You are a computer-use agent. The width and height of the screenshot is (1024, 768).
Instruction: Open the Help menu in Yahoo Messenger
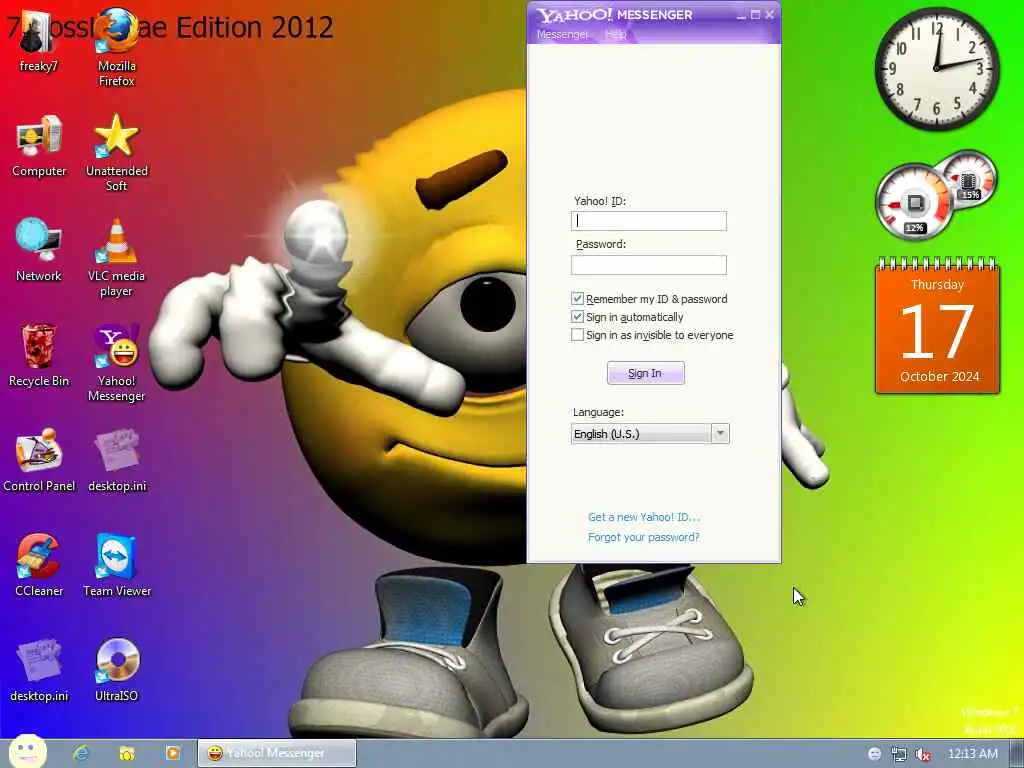click(615, 34)
